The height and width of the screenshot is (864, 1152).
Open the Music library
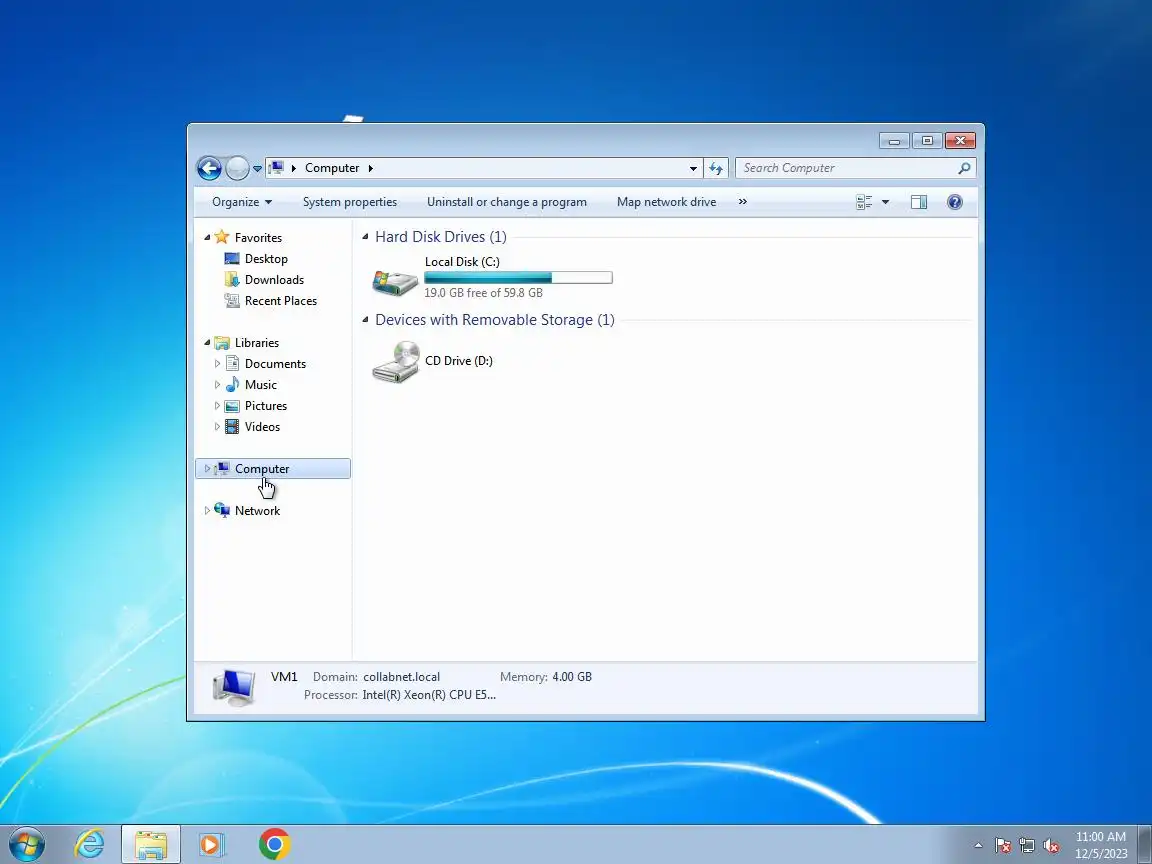click(x=261, y=385)
